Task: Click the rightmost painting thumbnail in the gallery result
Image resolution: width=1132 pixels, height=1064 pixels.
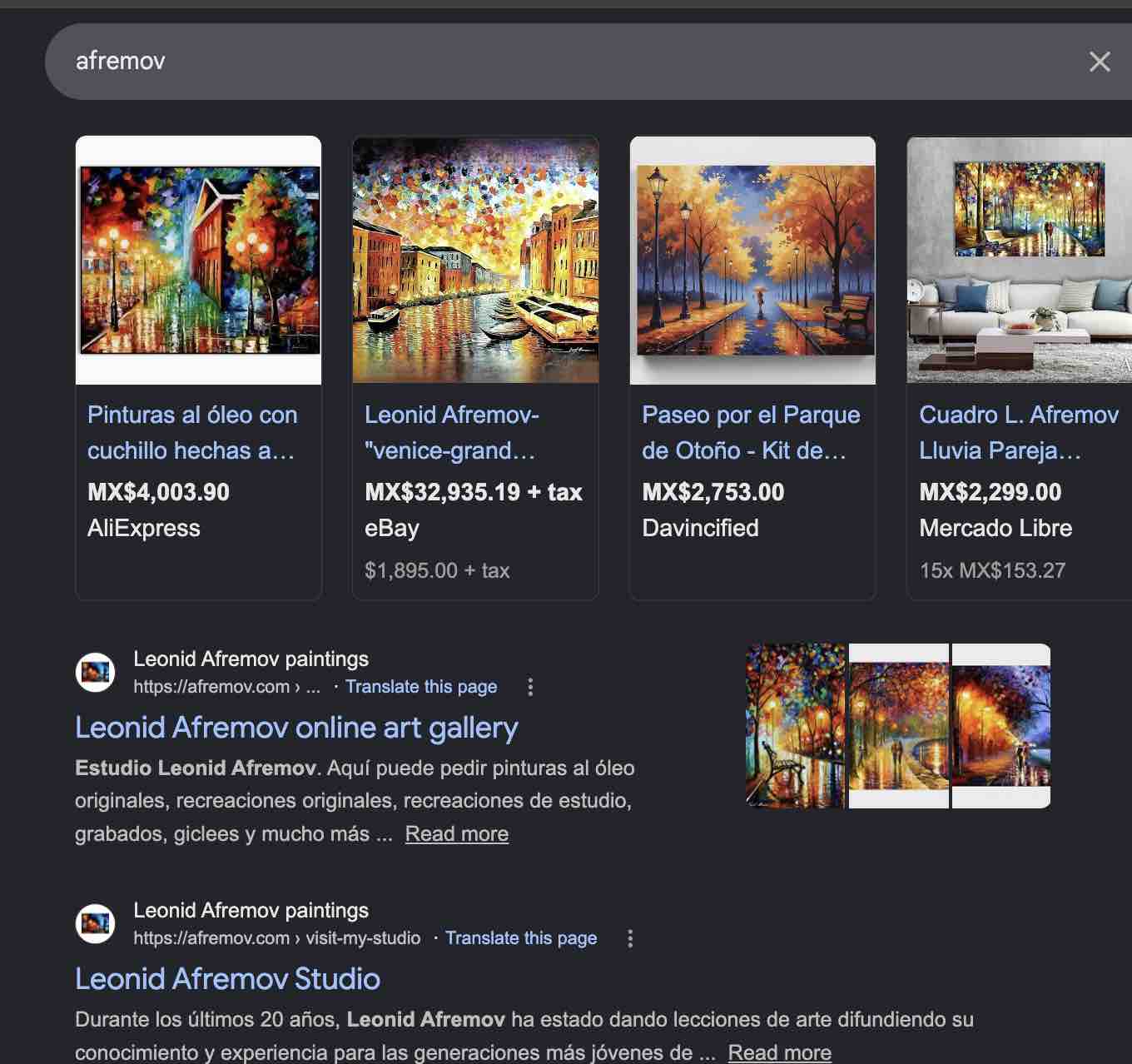Action: pos(1001,726)
